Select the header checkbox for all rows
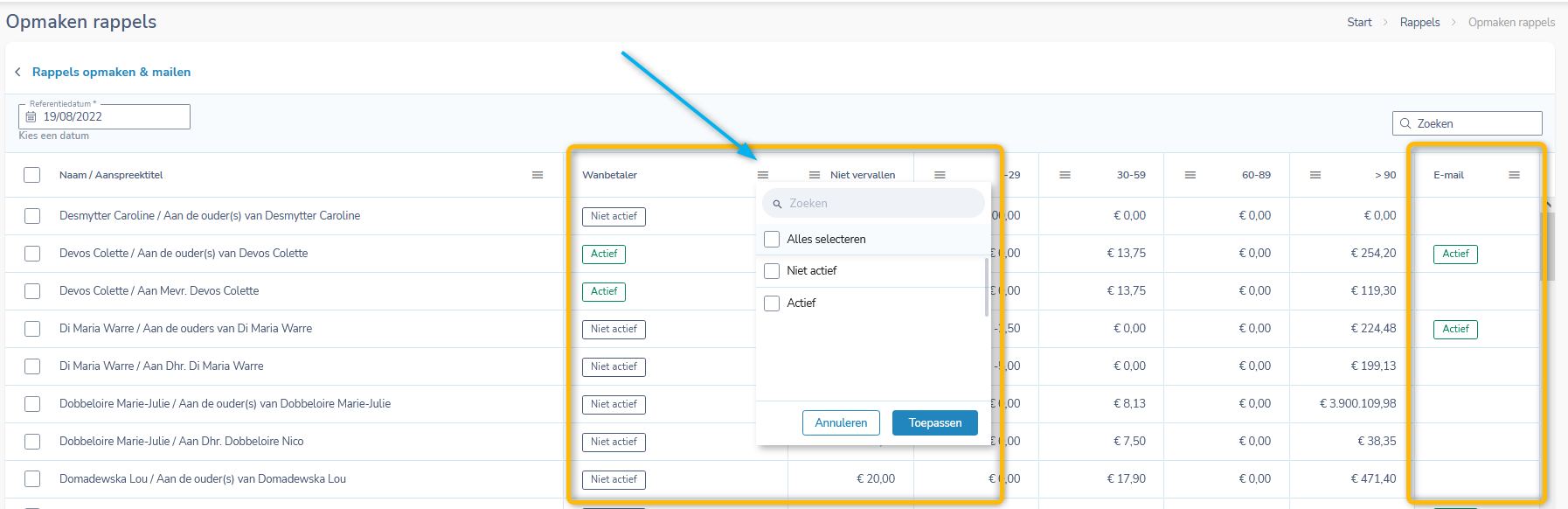Viewport: 1568px width, 509px height. 32,175
